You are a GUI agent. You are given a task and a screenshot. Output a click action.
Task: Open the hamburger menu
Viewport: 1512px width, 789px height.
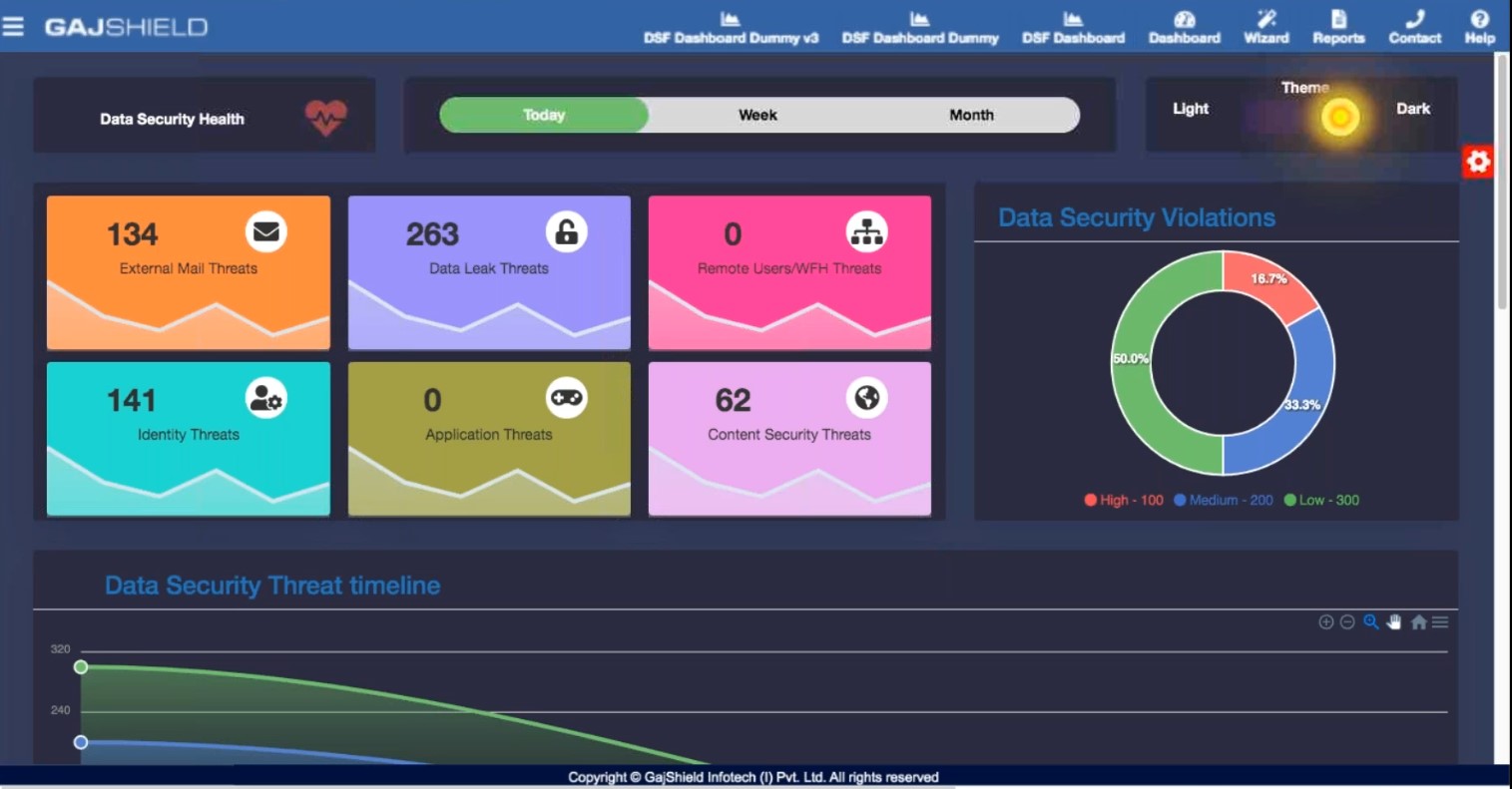tap(13, 26)
